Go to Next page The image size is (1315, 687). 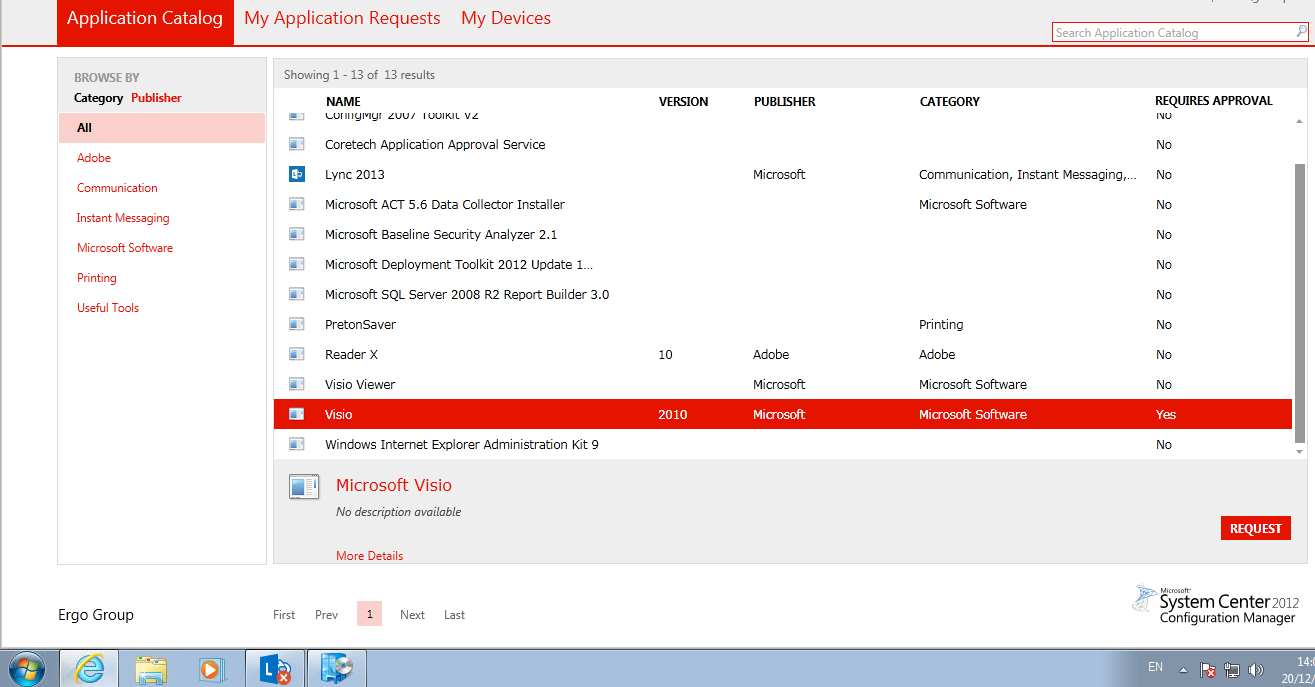412,615
